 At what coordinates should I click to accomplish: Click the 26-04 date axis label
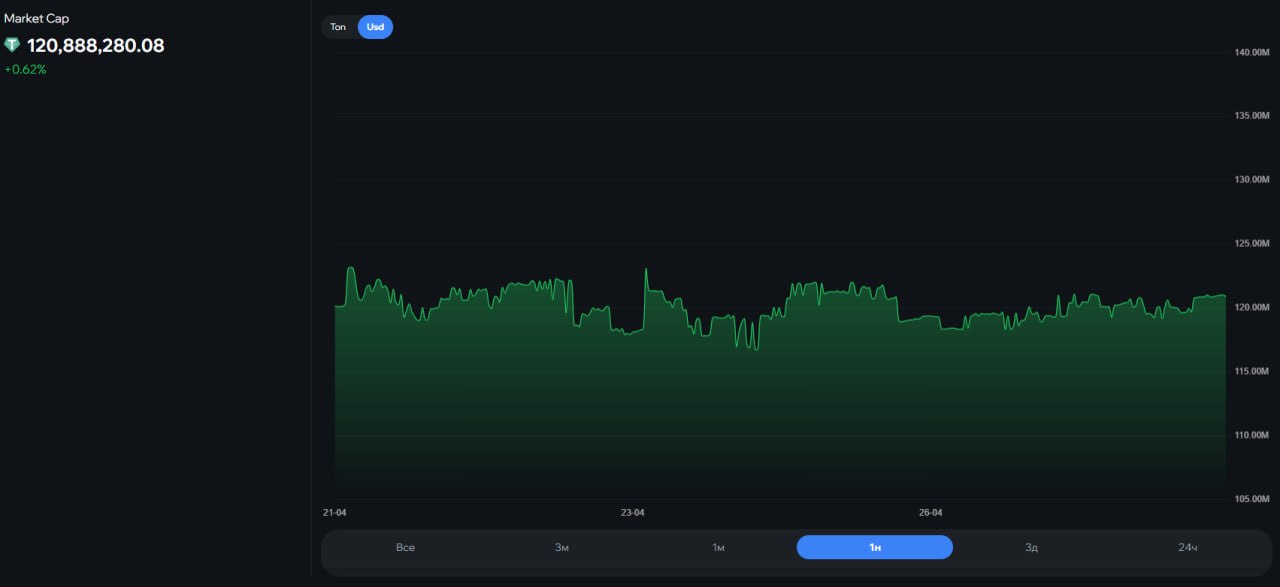click(x=930, y=513)
